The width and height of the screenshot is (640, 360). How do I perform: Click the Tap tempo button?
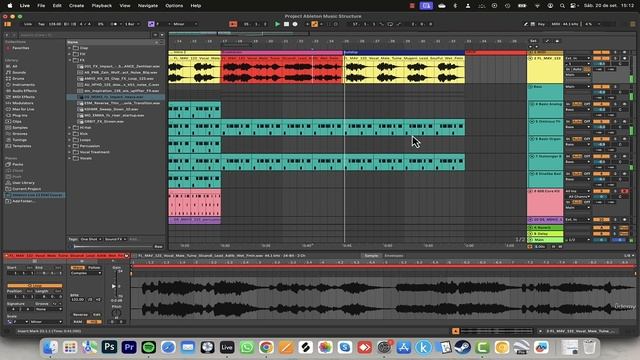[41, 24]
